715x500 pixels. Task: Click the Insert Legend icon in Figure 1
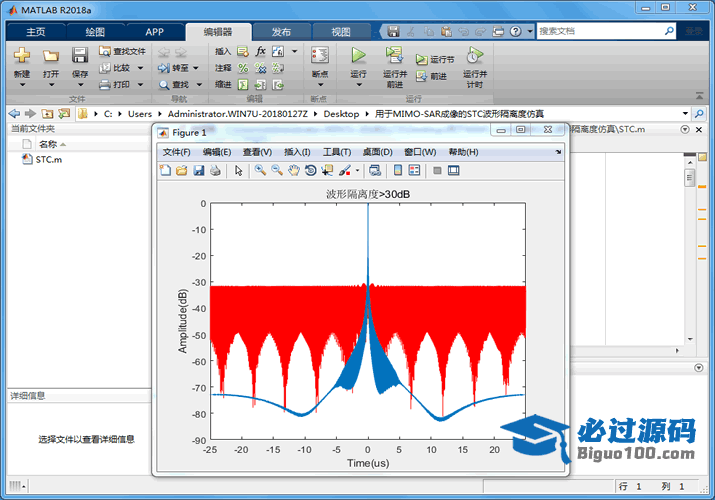[x=414, y=170]
